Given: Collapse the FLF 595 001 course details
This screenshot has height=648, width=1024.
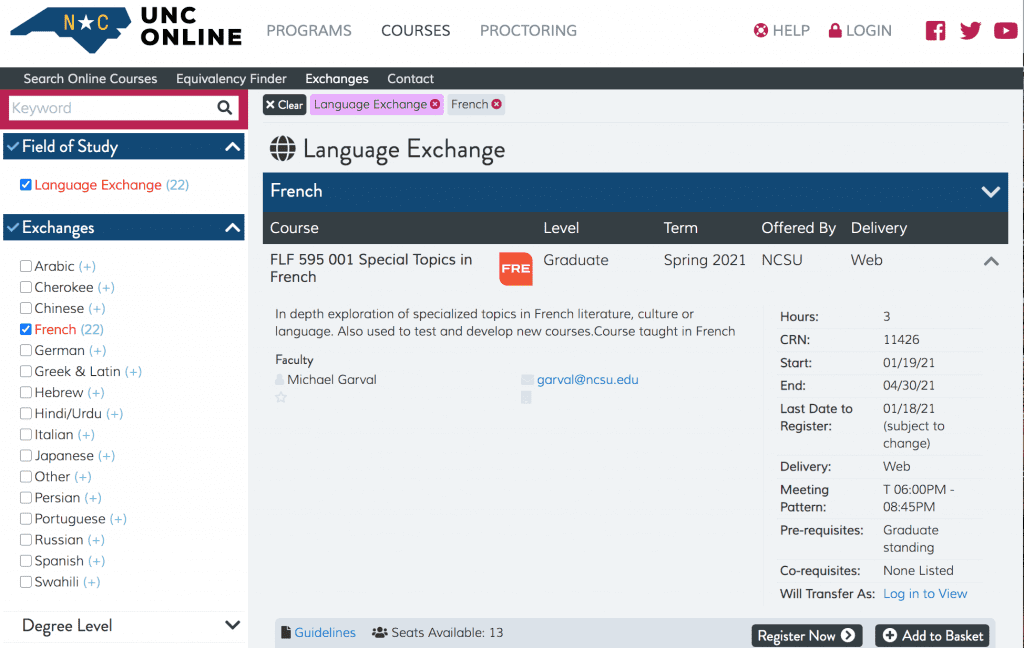Looking at the screenshot, I should [991, 261].
